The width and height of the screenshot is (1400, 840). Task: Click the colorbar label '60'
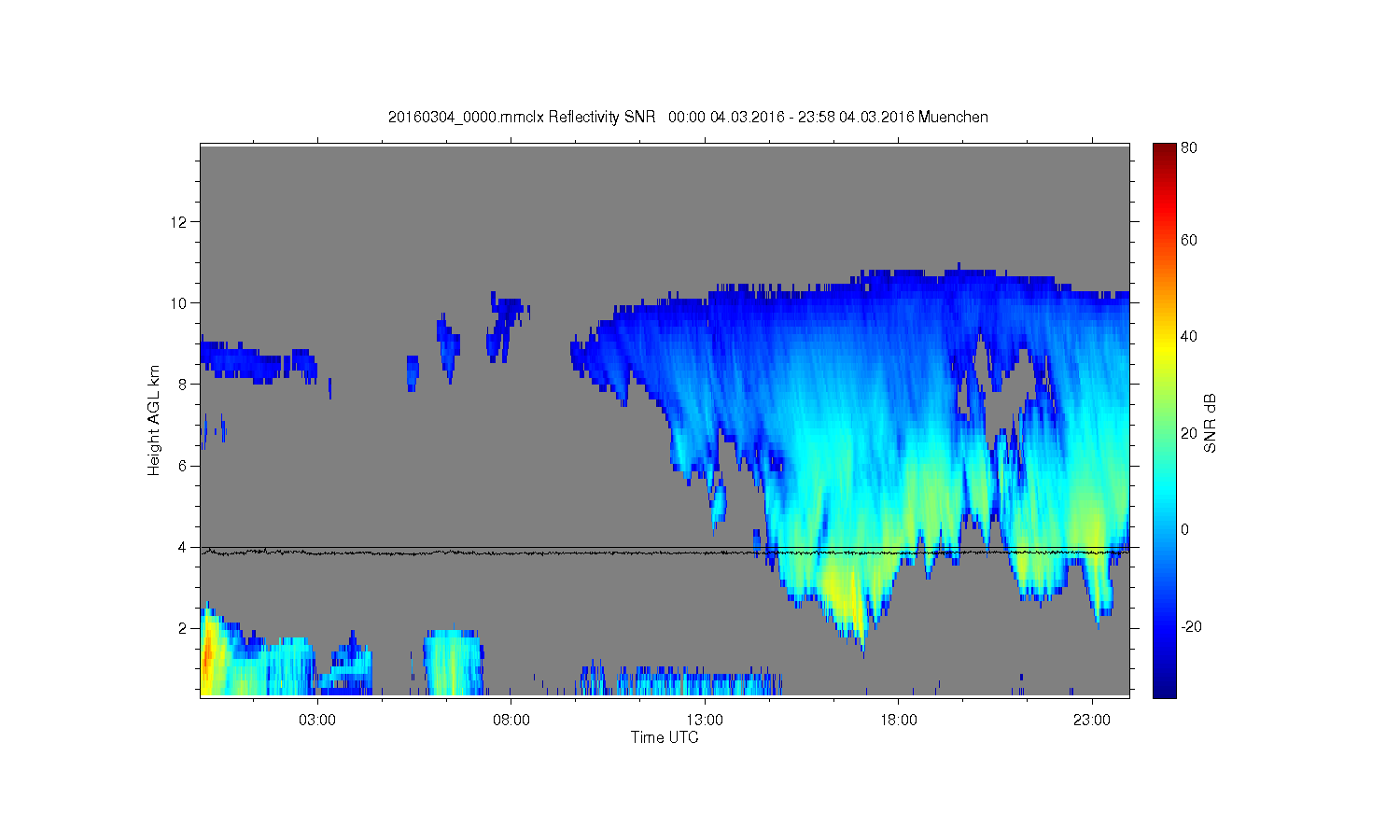1189,240
